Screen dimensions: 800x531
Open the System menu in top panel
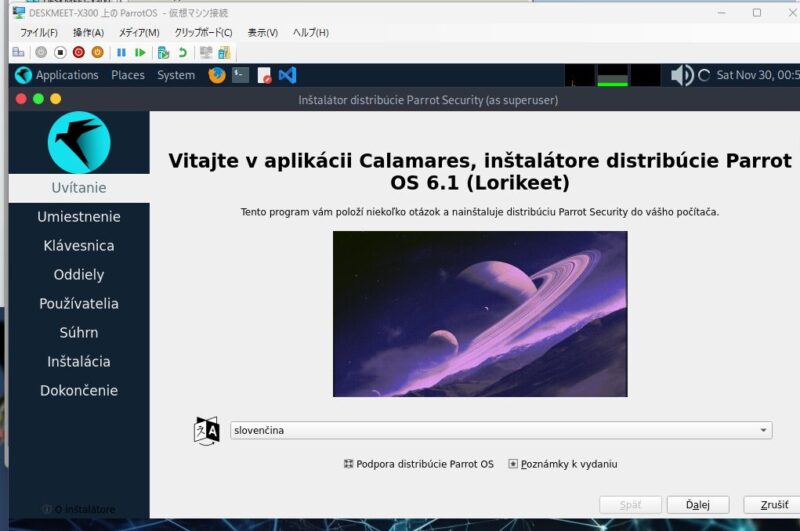coord(176,75)
